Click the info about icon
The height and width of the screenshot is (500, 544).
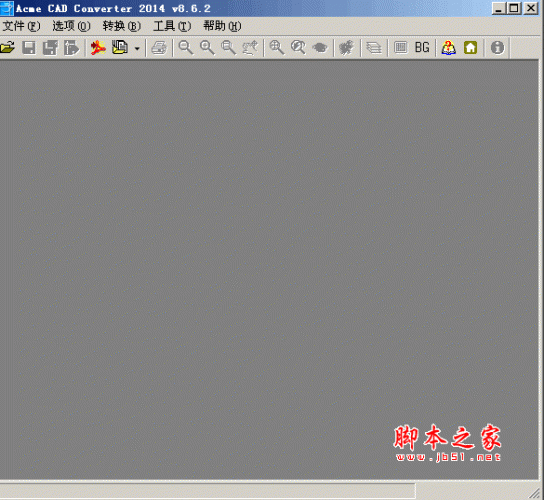497,48
